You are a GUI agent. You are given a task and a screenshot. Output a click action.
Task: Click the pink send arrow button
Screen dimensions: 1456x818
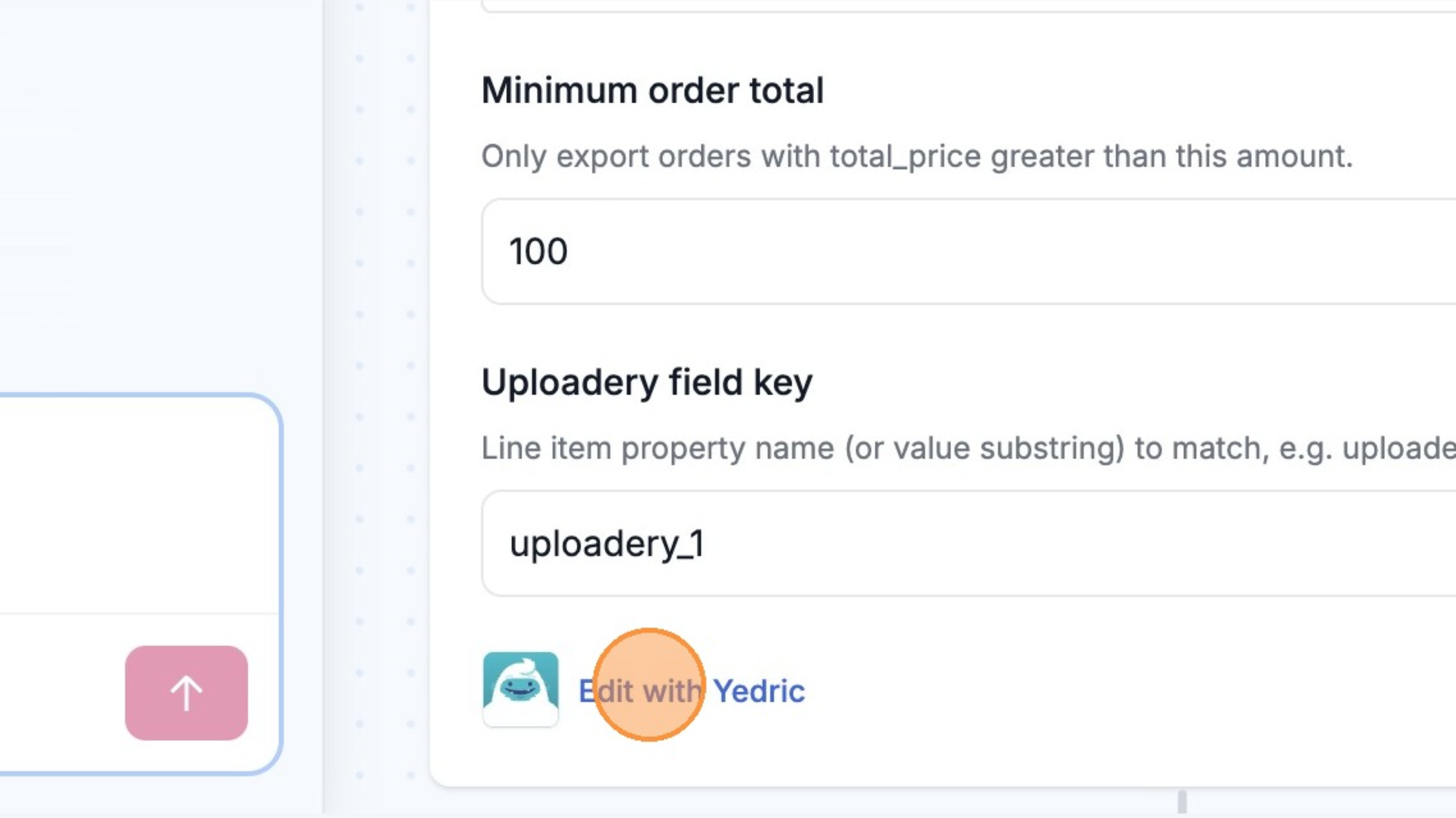pyautogui.click(x=186, y=693)
